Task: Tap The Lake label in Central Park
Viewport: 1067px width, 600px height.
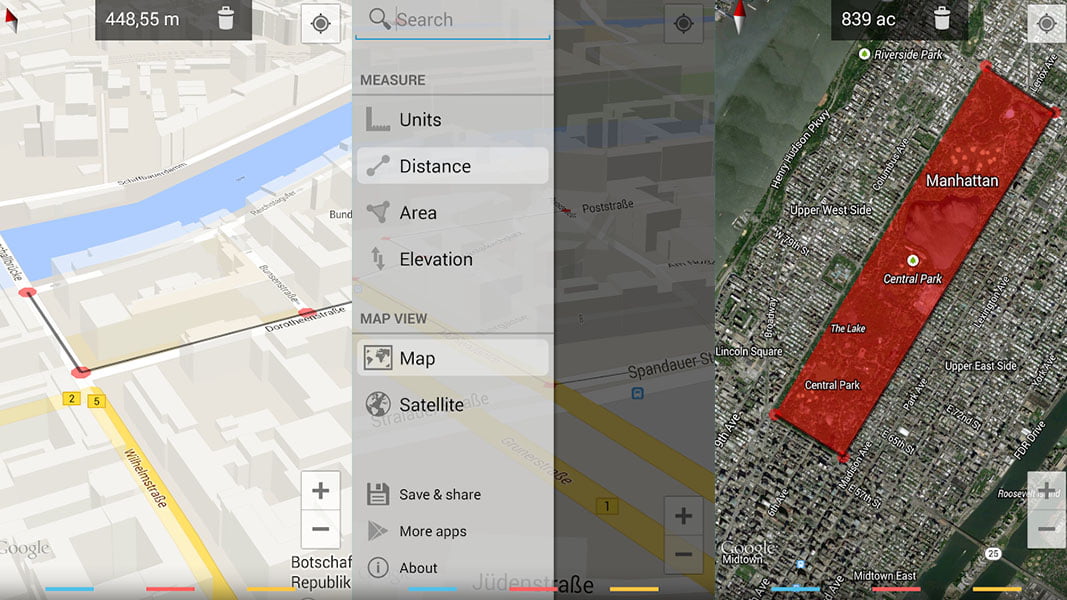Action: pyautogui.click(x=848, y=329)
